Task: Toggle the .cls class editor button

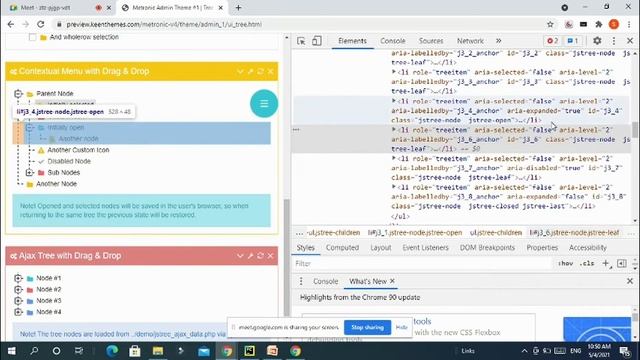Action: tap(587, 264)
